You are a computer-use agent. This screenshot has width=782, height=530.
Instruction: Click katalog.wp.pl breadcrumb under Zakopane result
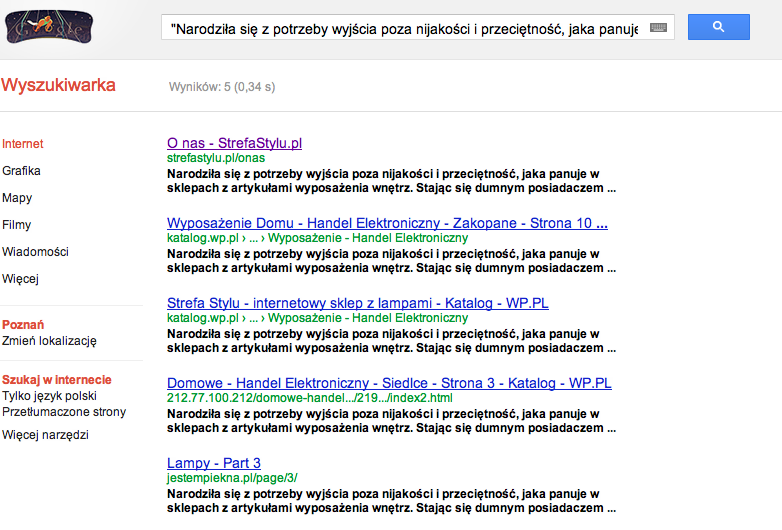317,238
